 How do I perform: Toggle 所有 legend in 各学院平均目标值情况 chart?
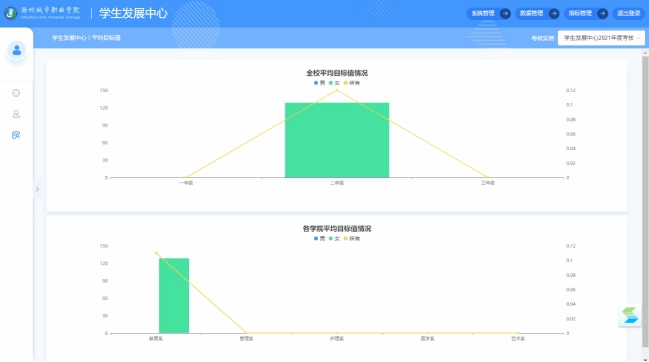click(x=352, y=239)
